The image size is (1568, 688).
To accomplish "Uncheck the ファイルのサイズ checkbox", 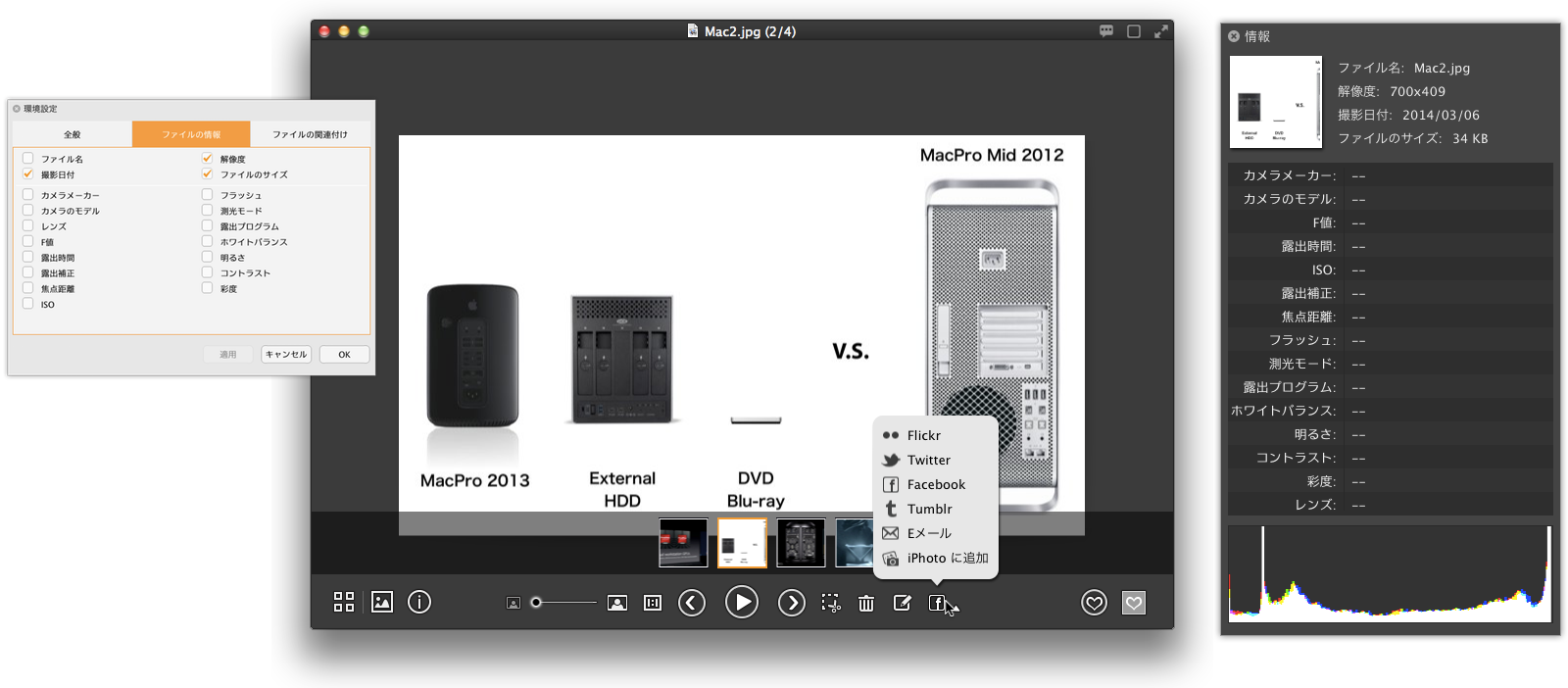I will tap(208, 173).
